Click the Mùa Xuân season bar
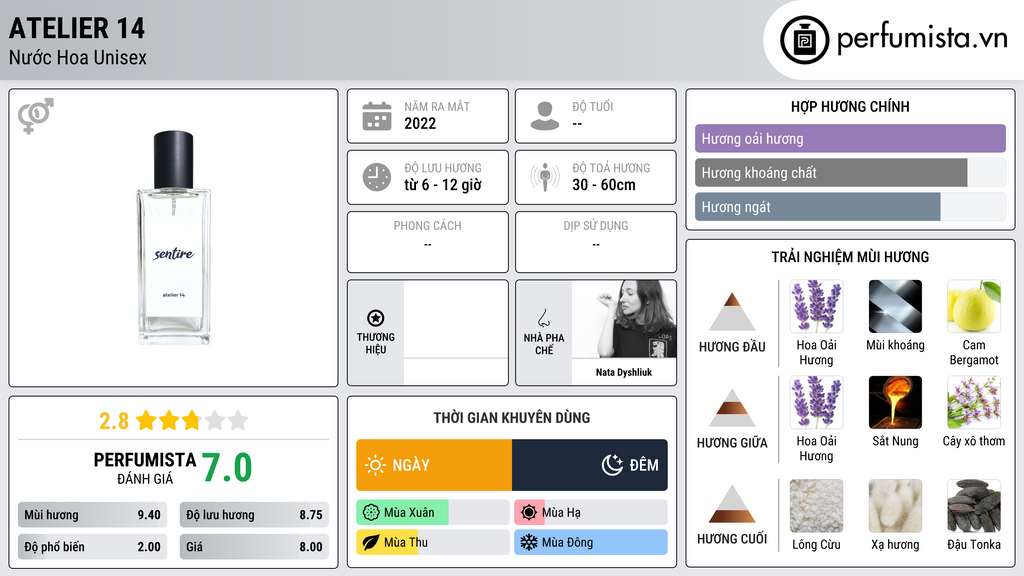Image resolution: width=1024 pixels, height=576 pixels. pos(433,513)
